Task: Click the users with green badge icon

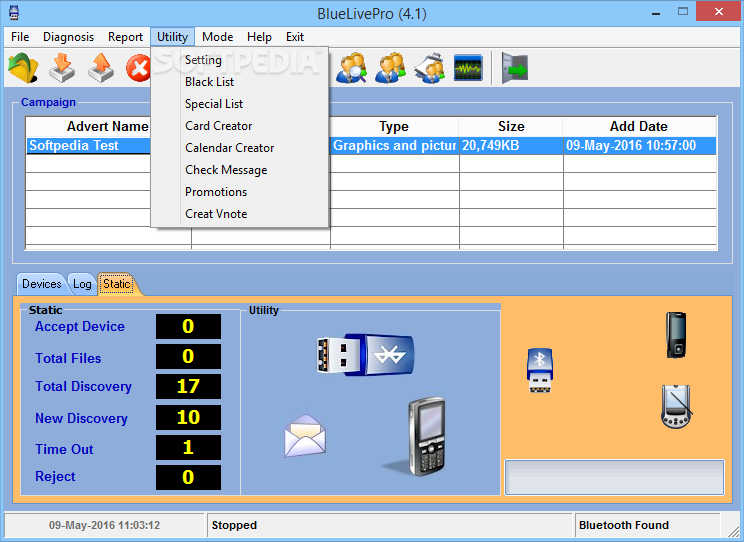Action: click(390, 68)
